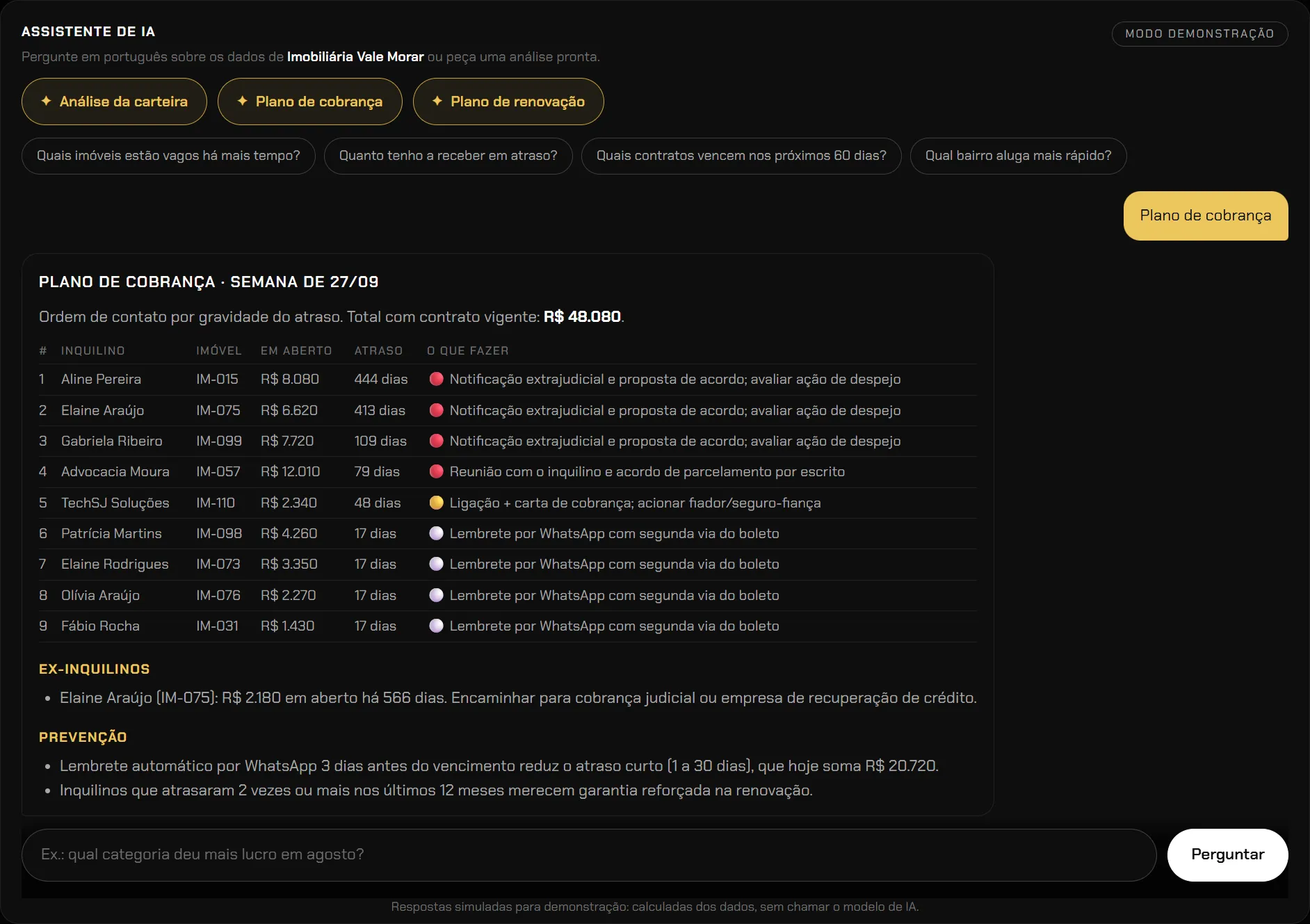Click the sparkle icon on Plano de renovação
1310x924 pixels.
(437, 101)
